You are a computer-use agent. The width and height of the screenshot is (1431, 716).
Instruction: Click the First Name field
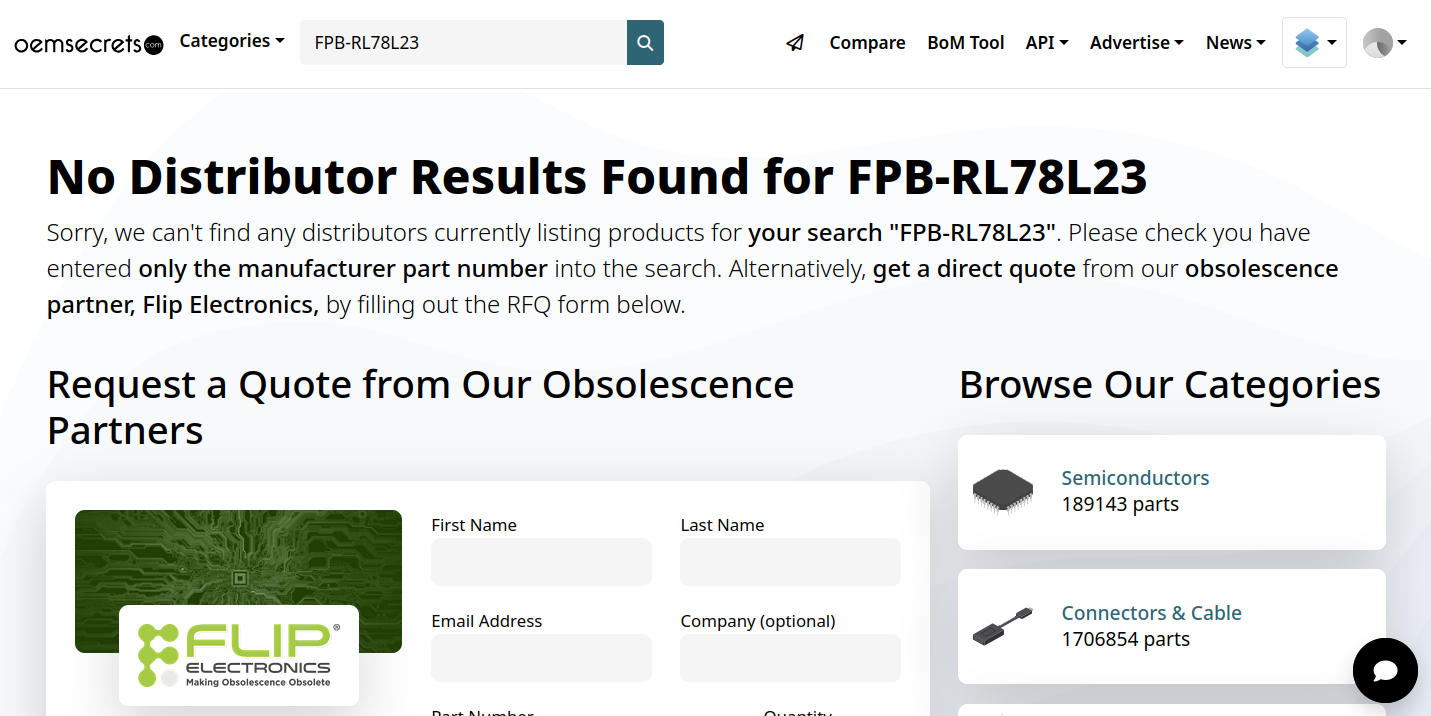541,562
